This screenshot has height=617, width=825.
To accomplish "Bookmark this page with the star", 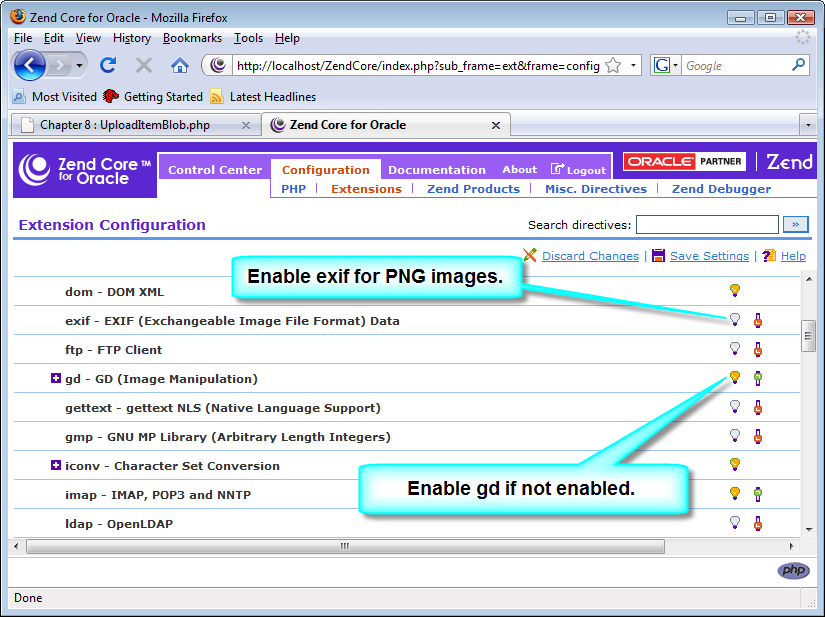I will click(x=613, y=66).
